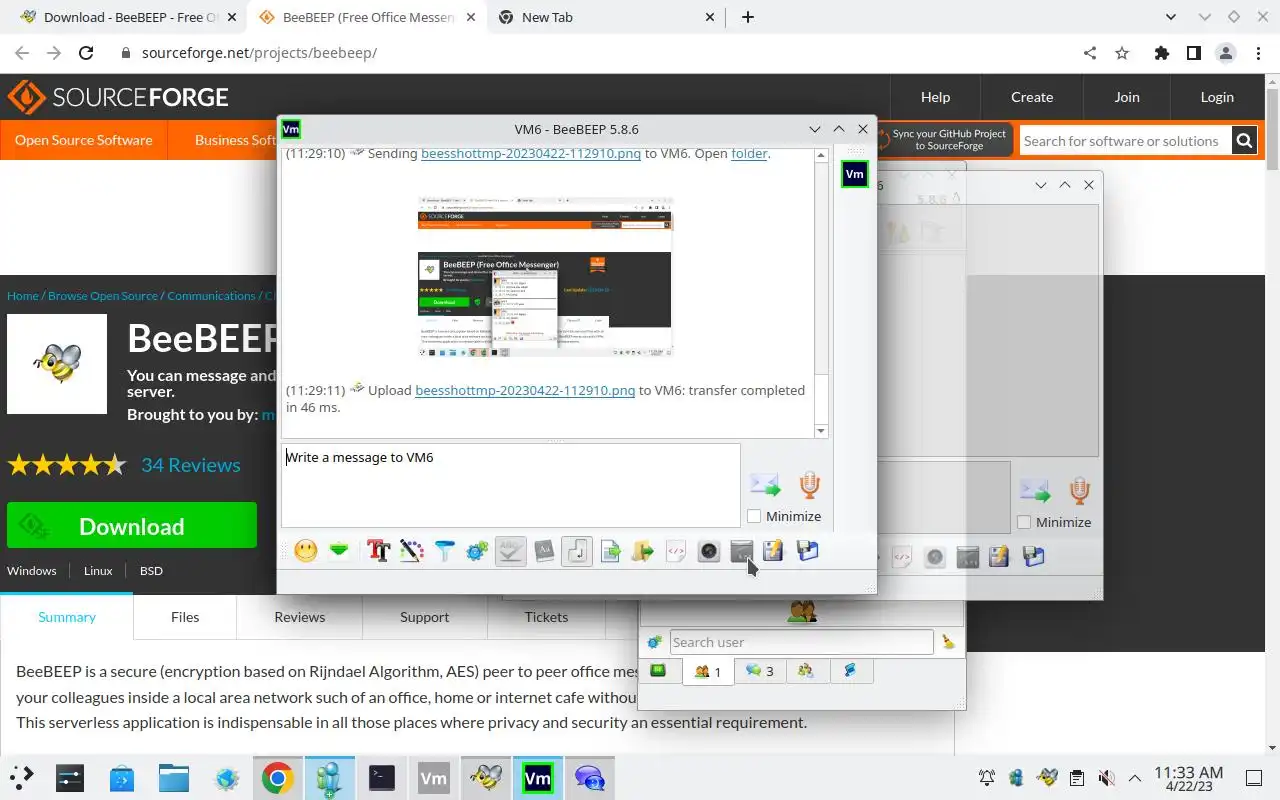Image resolution: width=1280 pixels, height=800 pixels.
Task: Pick the chat font color pencil icon
Action: point(411,551)
